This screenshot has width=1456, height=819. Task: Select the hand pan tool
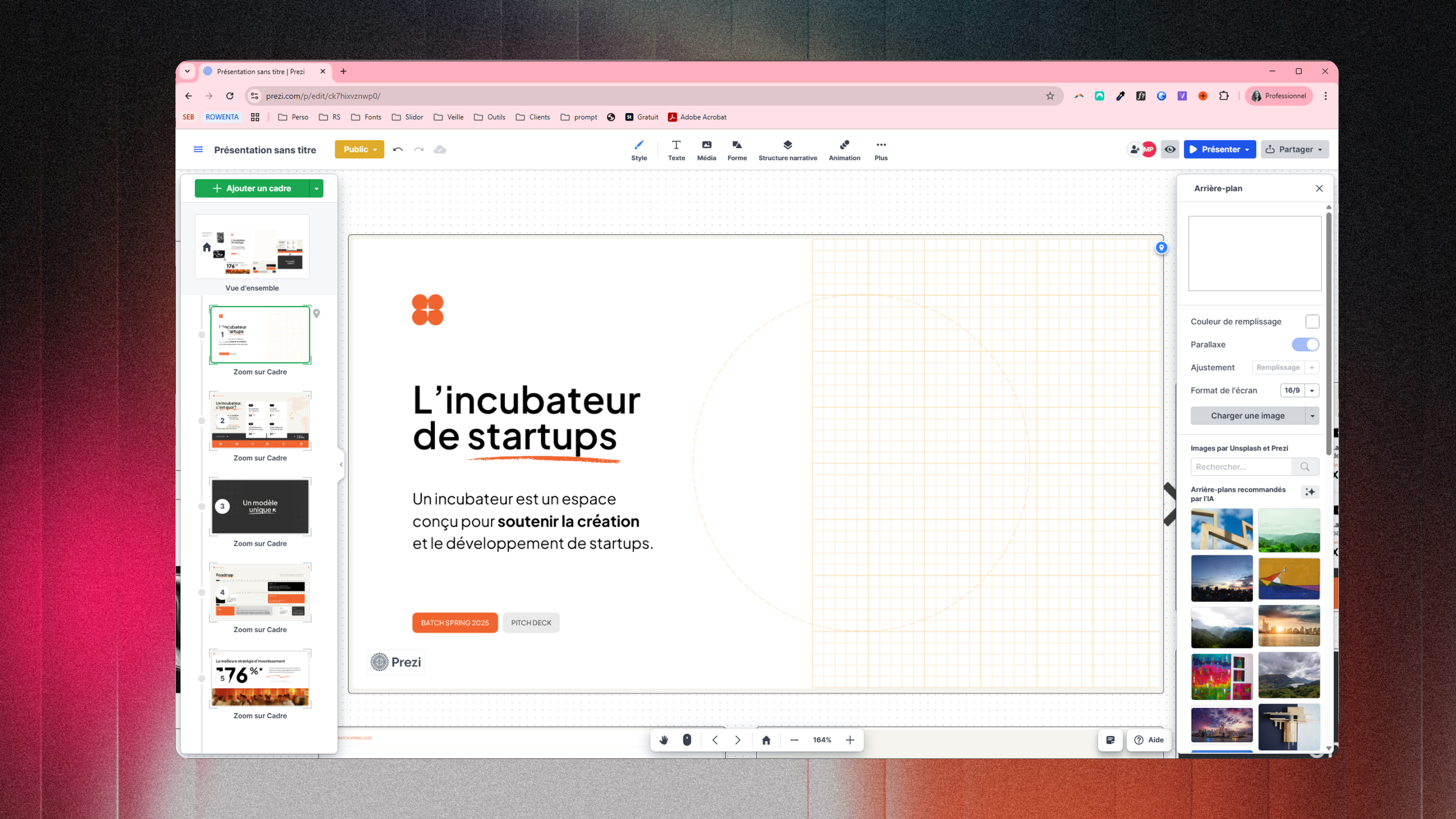664,740
